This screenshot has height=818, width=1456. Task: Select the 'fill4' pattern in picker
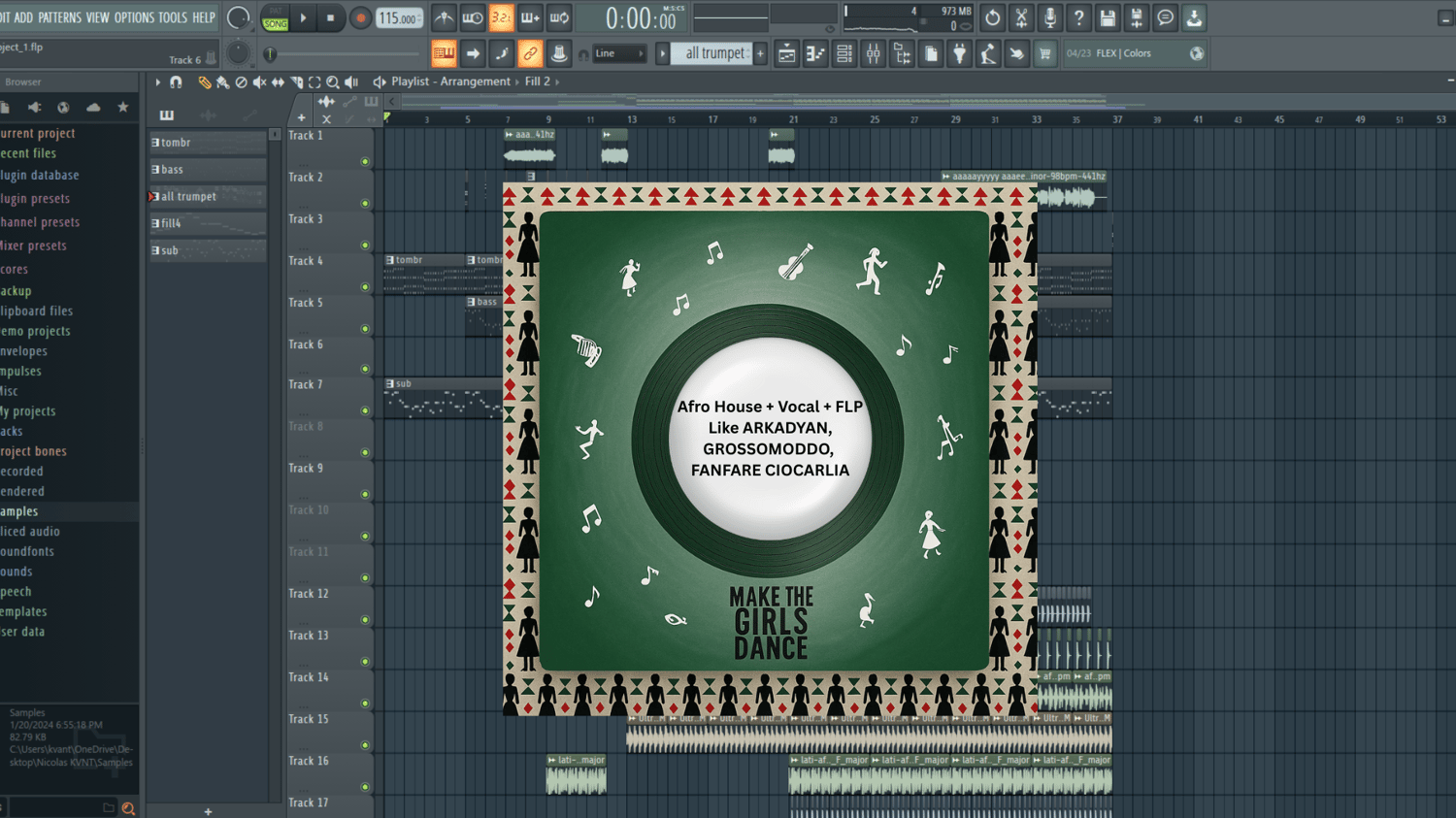[208, 223]
